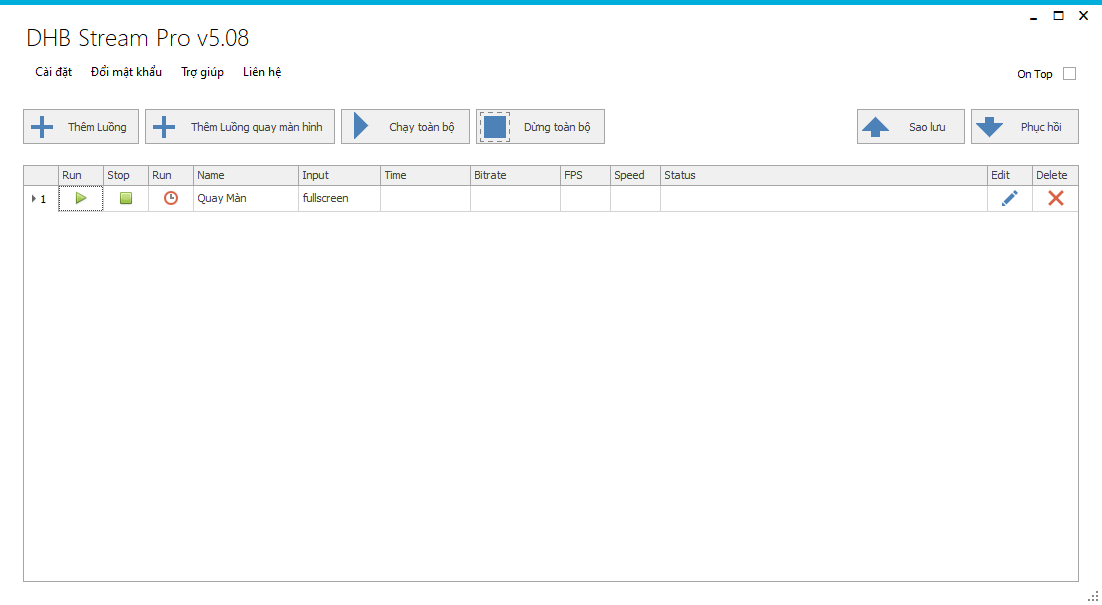Screen dimensions: 1102x605
Task: Click the resize grip in window corner
Action: [x=1094, y=597]
